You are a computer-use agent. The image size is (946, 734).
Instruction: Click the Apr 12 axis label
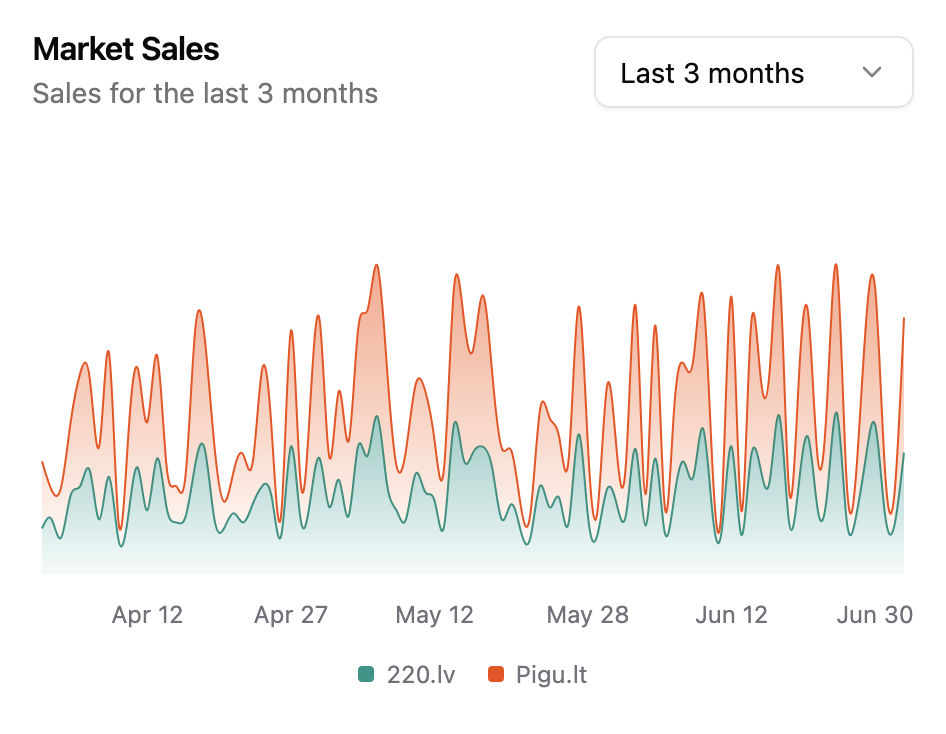click(x=147, y=614)
